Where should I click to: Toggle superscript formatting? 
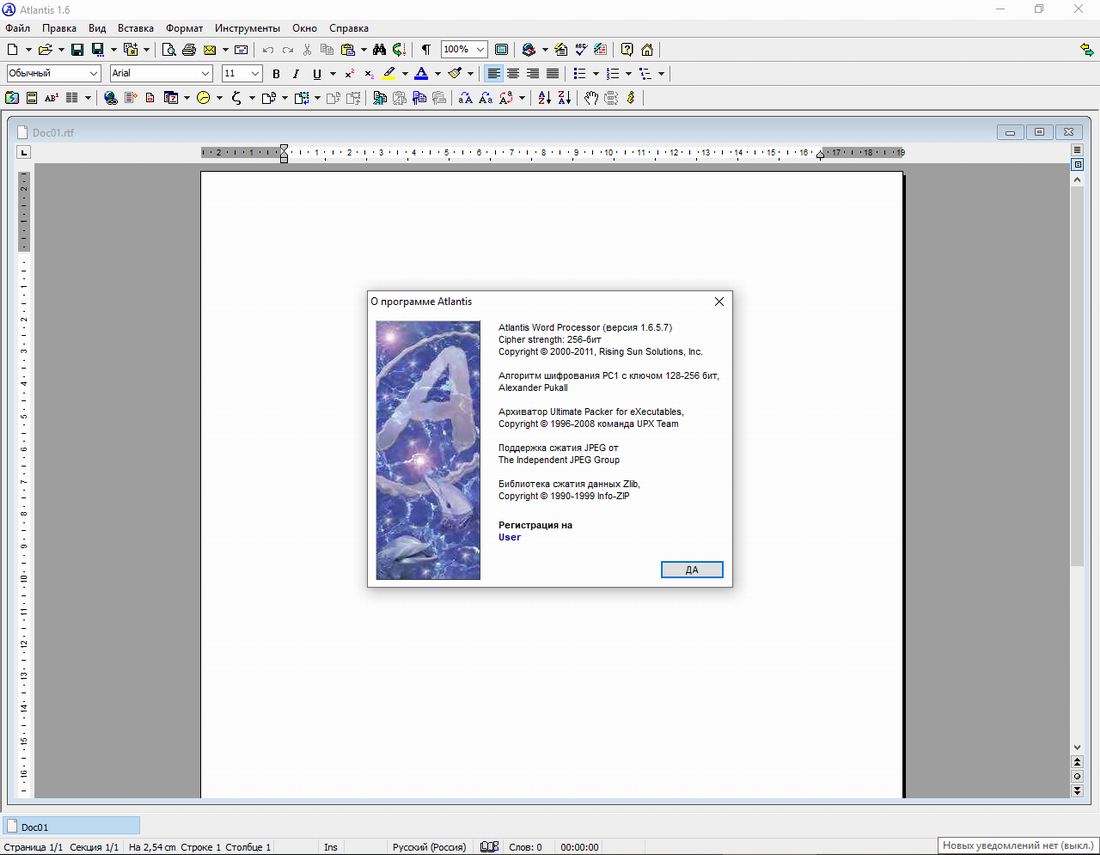point(349,74)
